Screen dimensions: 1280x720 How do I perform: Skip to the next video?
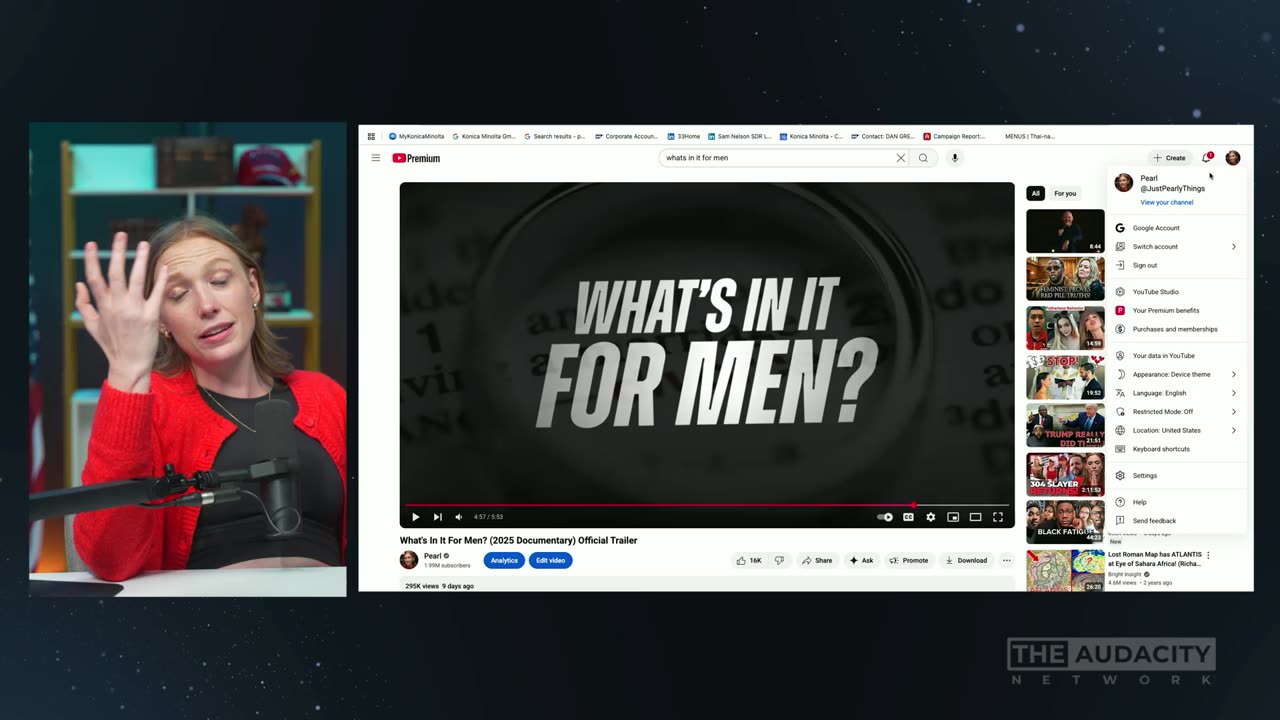[437, 517]
